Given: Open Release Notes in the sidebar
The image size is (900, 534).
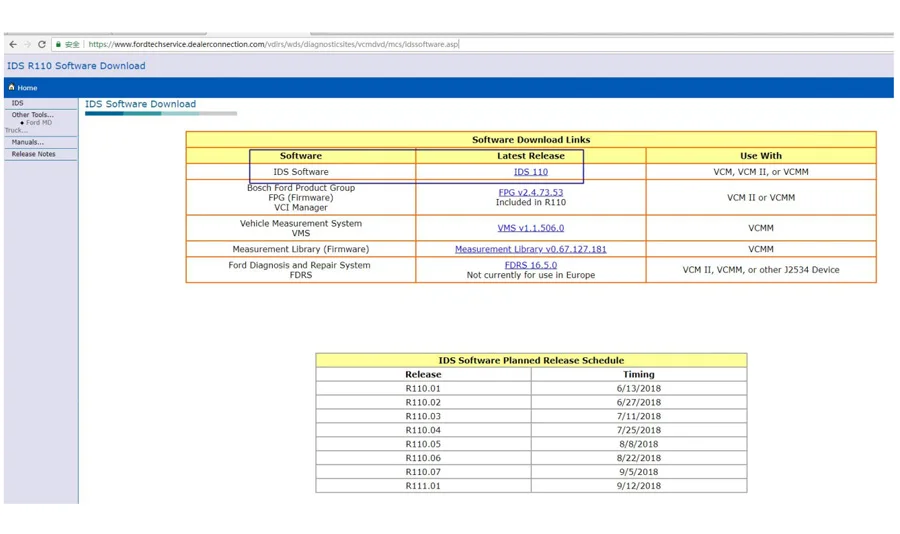Looking at the screenshot, I should point(33,154).
